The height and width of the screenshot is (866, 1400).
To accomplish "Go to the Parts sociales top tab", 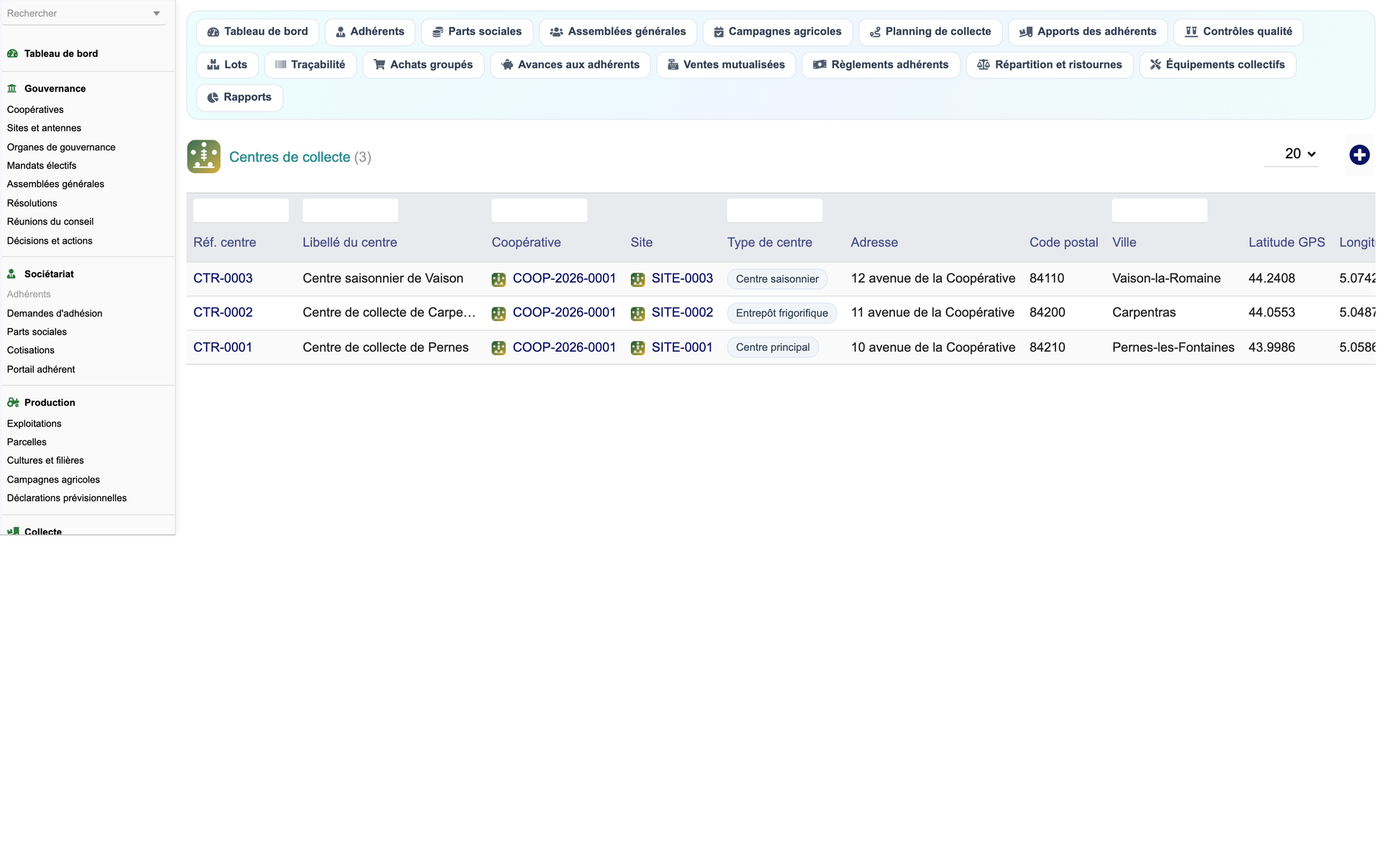I will pos(477,32).
